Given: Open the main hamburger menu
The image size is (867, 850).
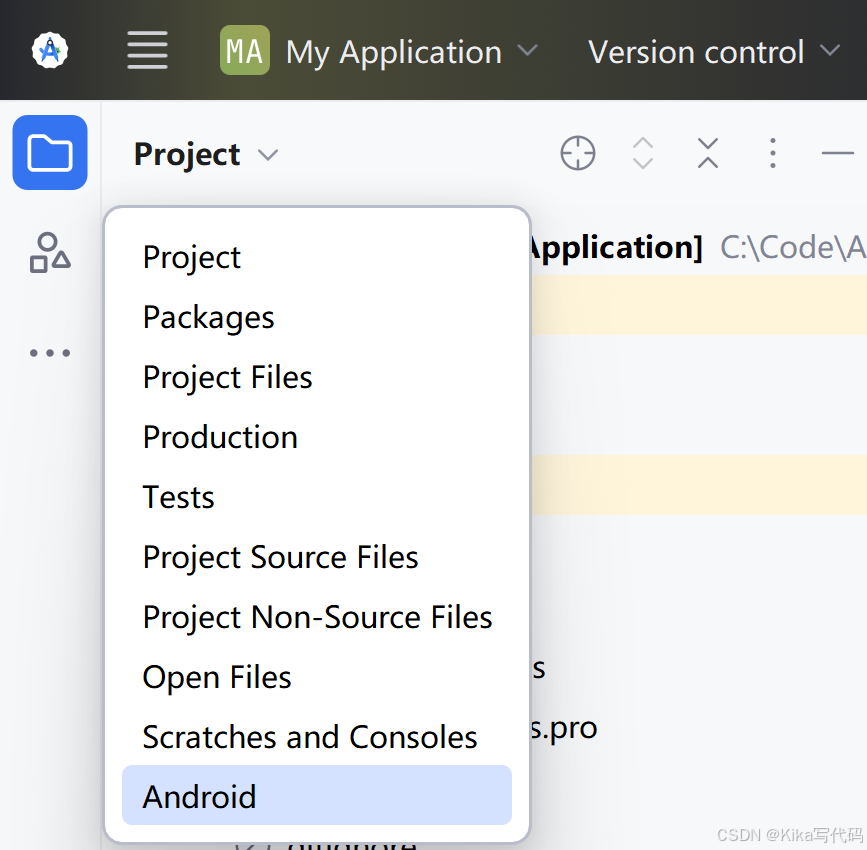Looking at the screenshot, I should [147, 50].
